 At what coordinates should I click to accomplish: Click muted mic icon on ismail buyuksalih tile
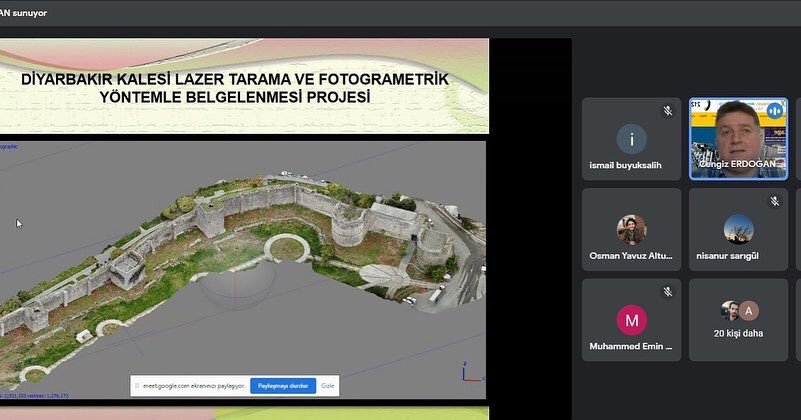668,111
